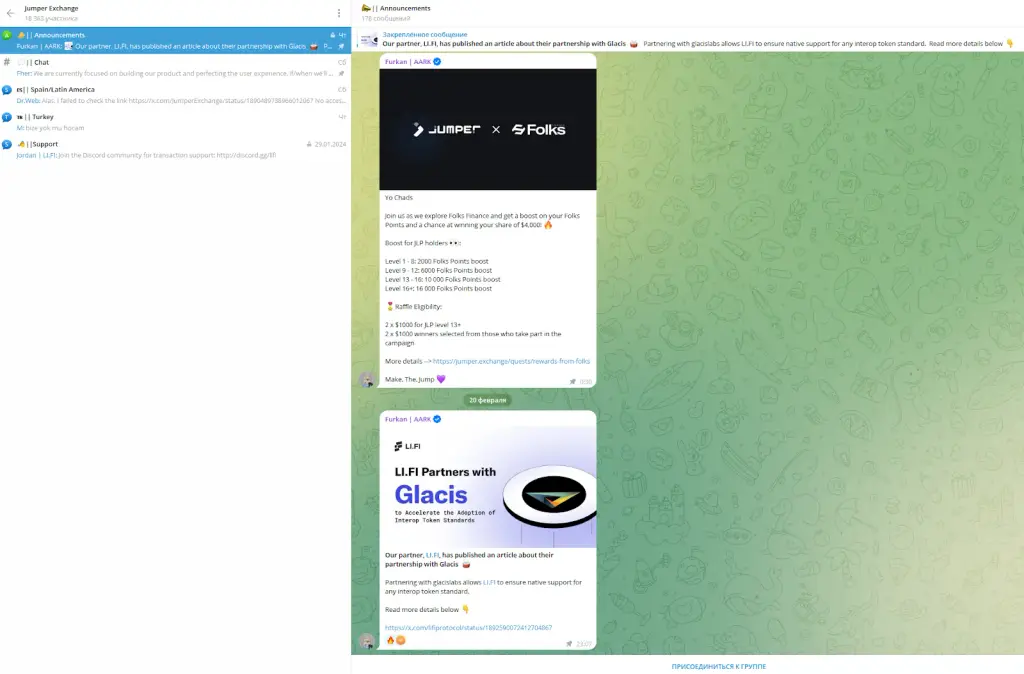Click the ПРИСОЕДИНИТЬСЯ К ГРУППЕ join button
The width and height of the screenshot is (1024, 674).
(718, 666)
